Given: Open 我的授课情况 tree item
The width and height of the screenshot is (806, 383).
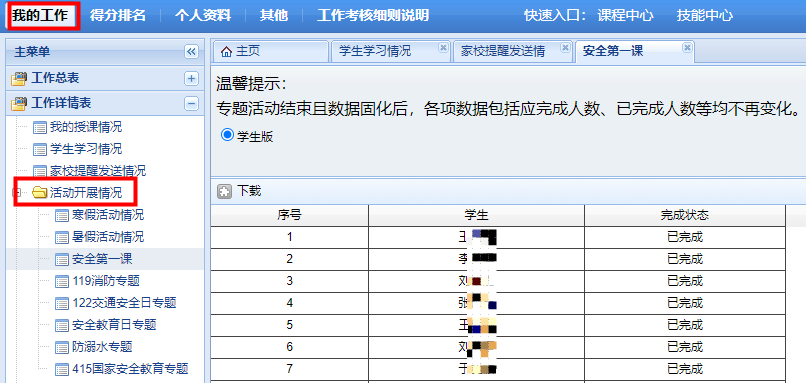Looking at the screenshot, I should point(86,127).
